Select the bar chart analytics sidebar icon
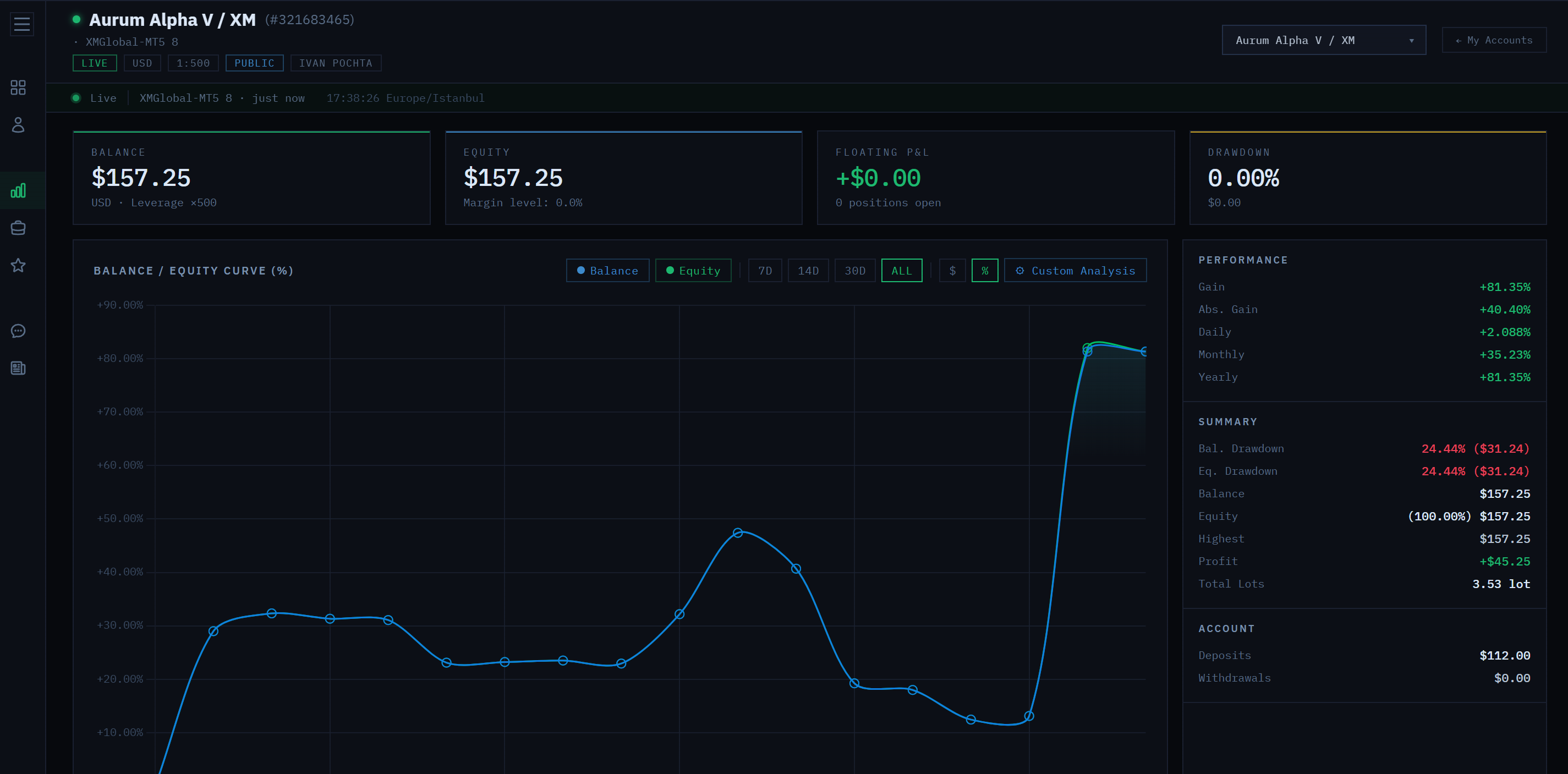The height and width of the screenshot is (774, 1568). point(18,191)
